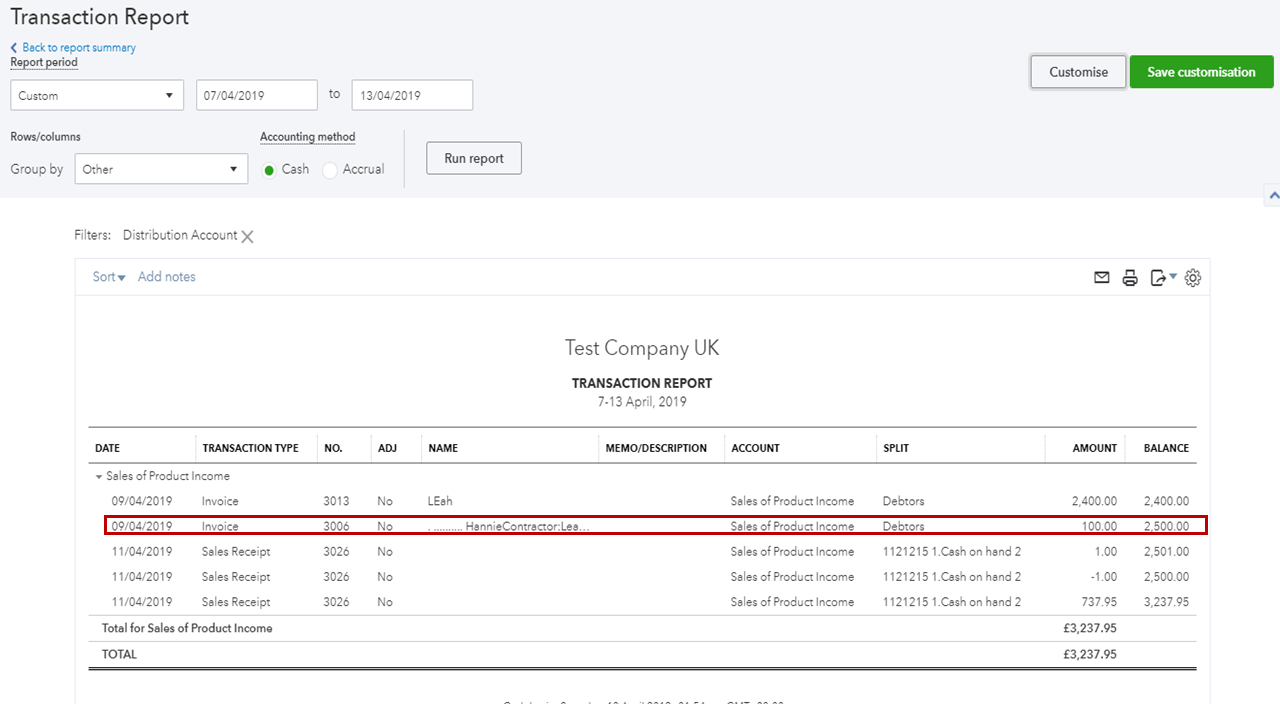Remove the Distribution Account filter via its X
This screenshot has width=1280, height=720.
coord(247,236)
